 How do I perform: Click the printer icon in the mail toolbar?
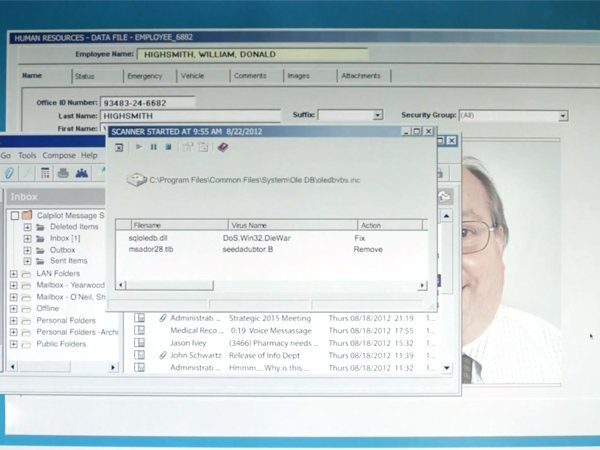click(63, 173)
